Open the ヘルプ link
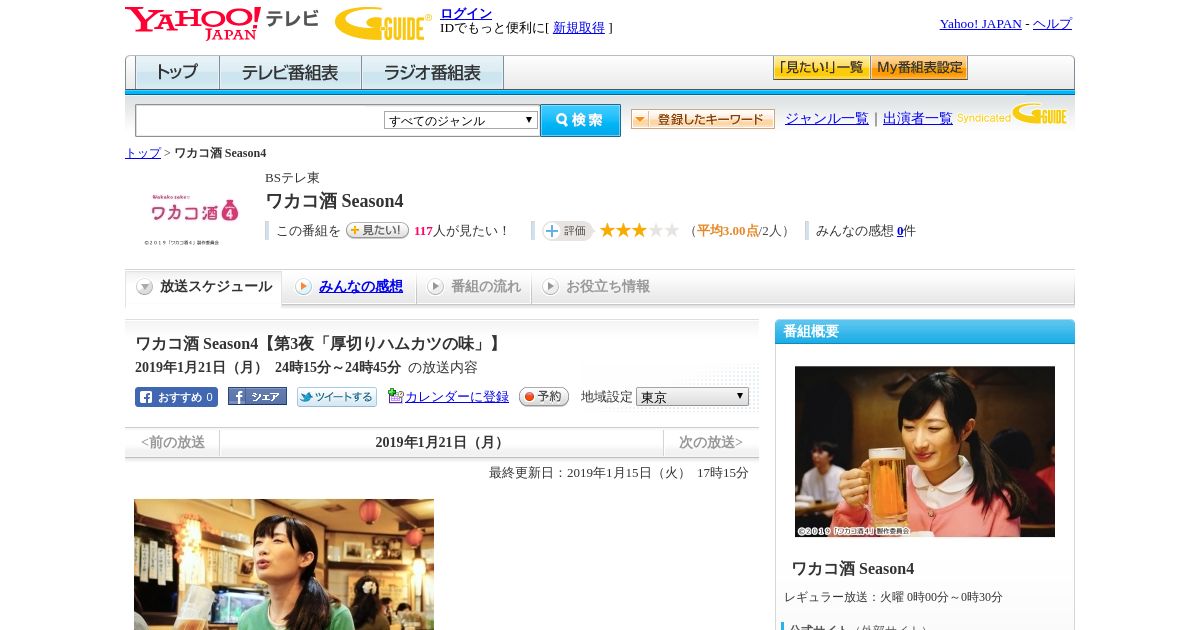Viewport: 1200px width, 630px height. (x=1052, y=24)
